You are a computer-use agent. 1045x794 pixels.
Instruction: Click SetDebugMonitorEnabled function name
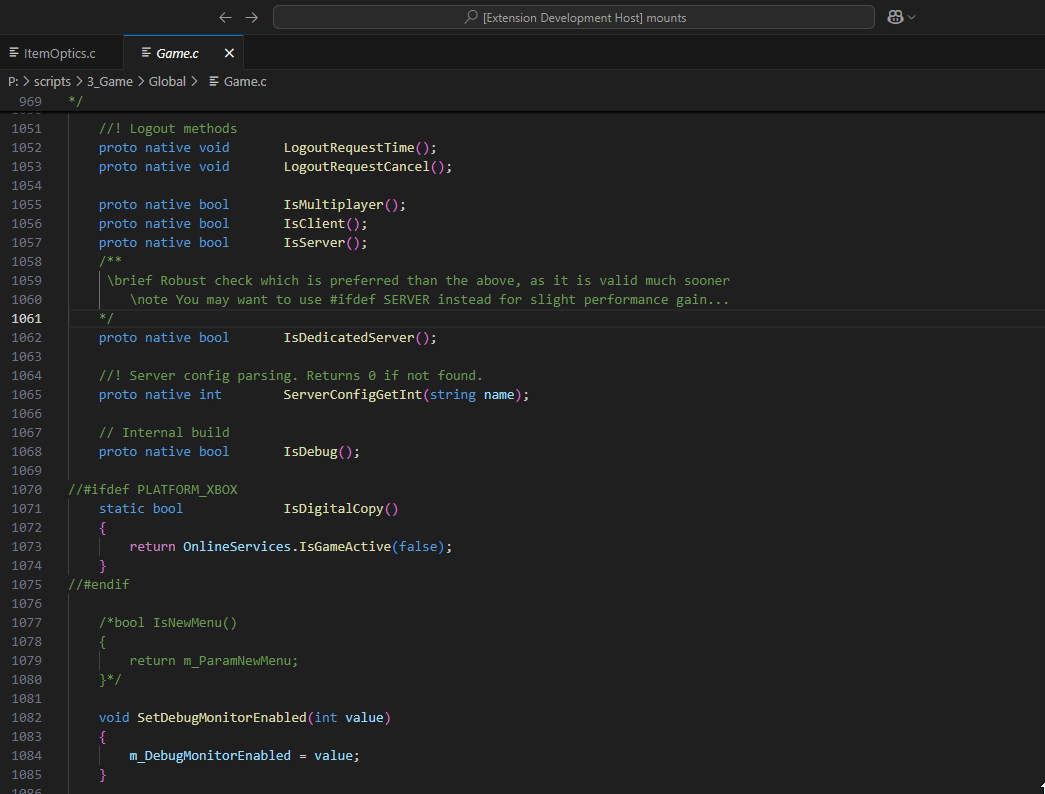[x=222, y=717]
